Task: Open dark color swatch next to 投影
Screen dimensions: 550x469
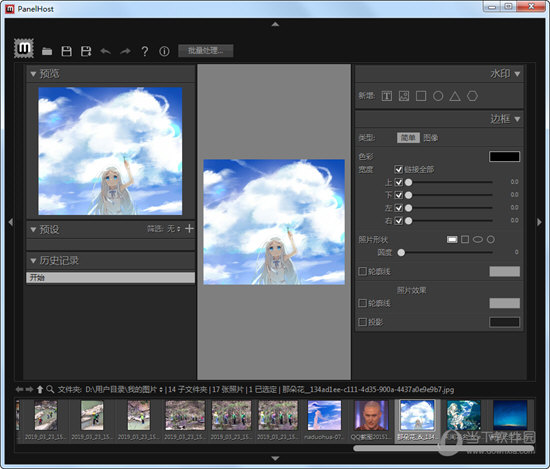Action: tap(504, 322)
